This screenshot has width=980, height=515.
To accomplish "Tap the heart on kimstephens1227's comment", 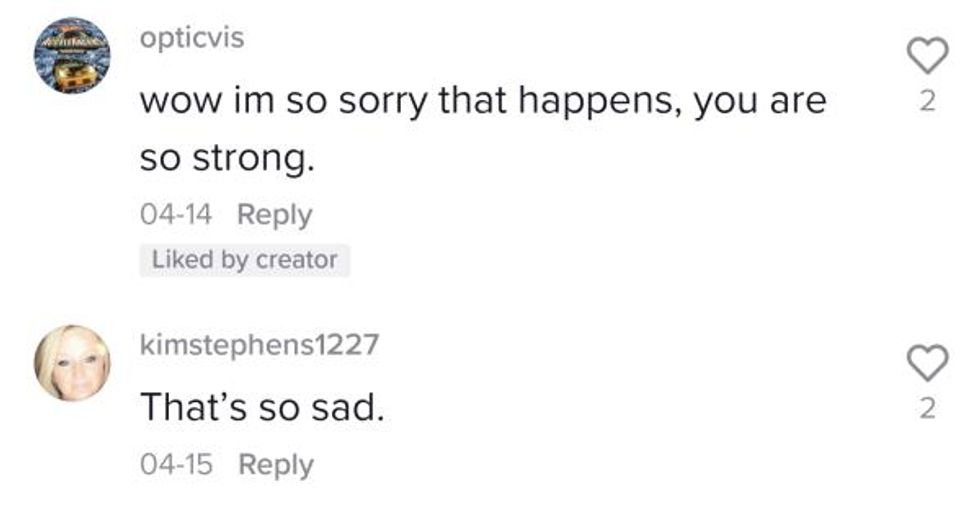I will [x=927, y=364].
